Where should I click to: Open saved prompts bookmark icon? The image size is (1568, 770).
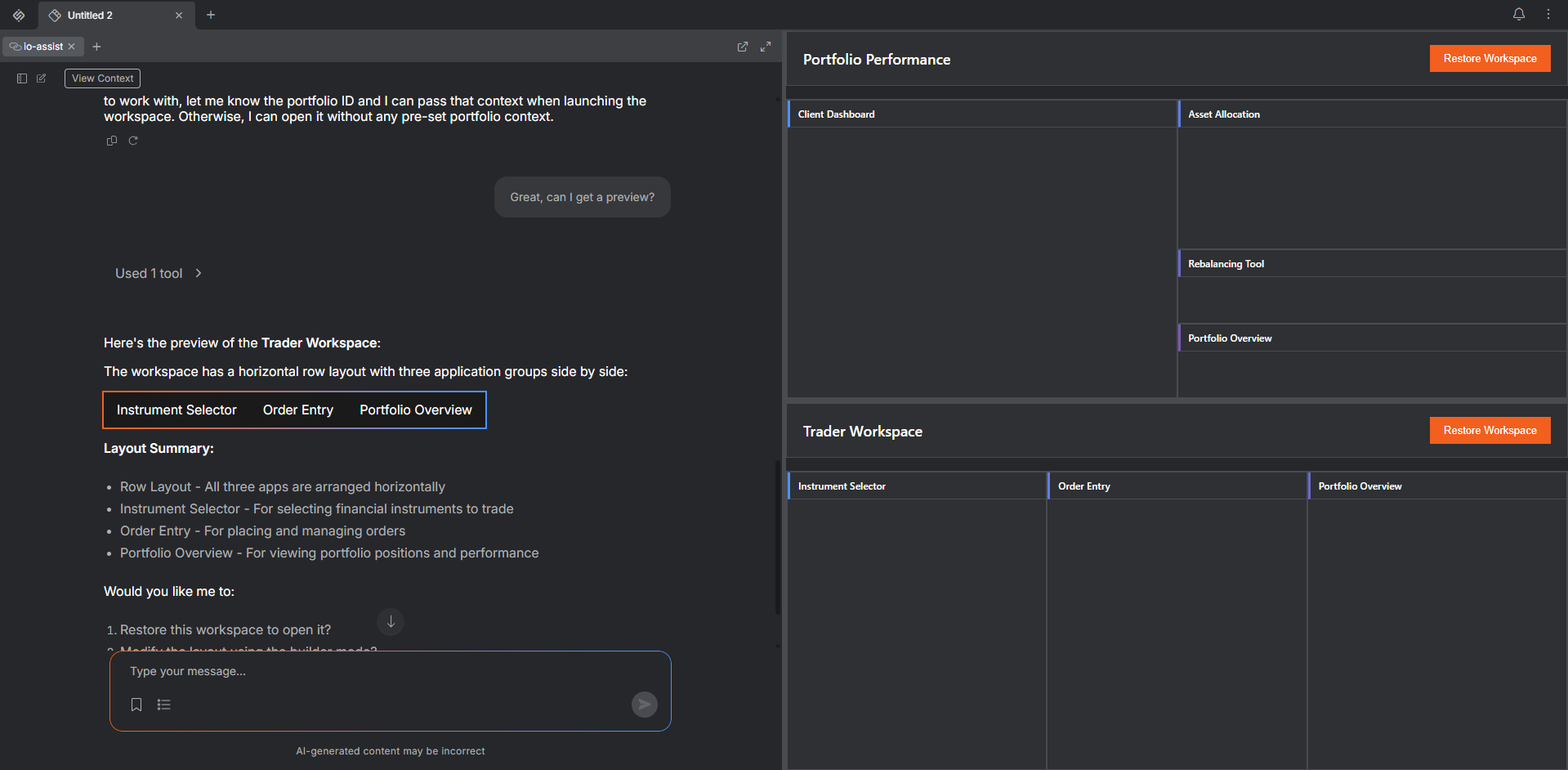pyautogui.click(x=136, y=705)
